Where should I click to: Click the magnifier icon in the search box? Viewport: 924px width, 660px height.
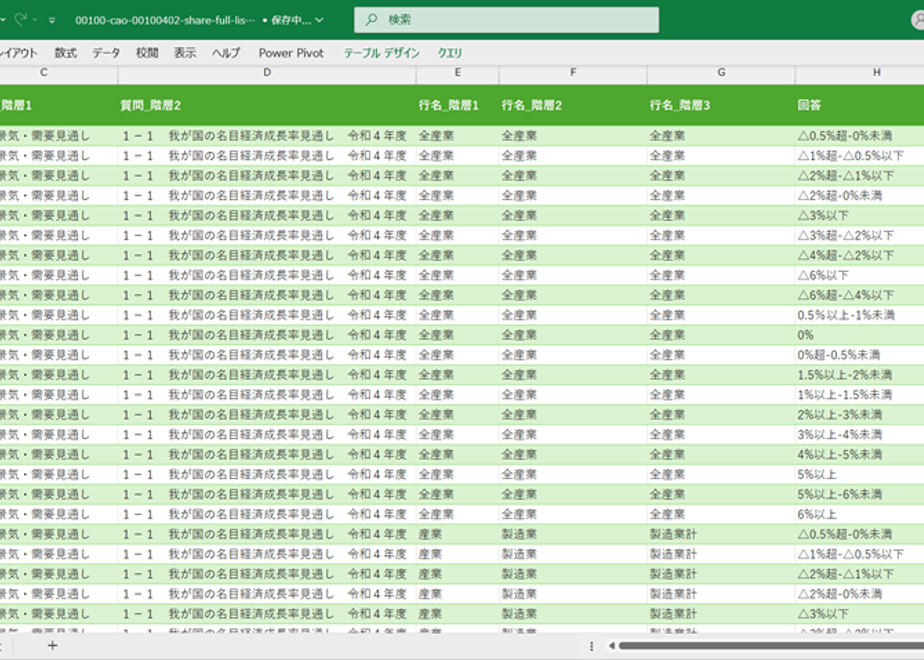(x=371, y=20)
